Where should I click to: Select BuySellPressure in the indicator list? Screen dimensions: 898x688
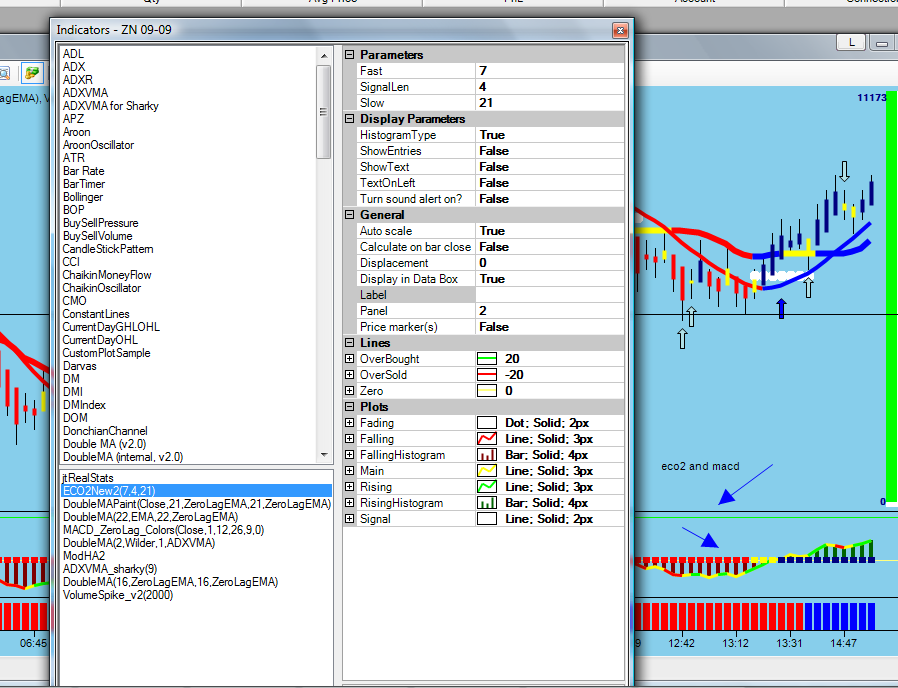pyautogui.click(x=100, y=223)
